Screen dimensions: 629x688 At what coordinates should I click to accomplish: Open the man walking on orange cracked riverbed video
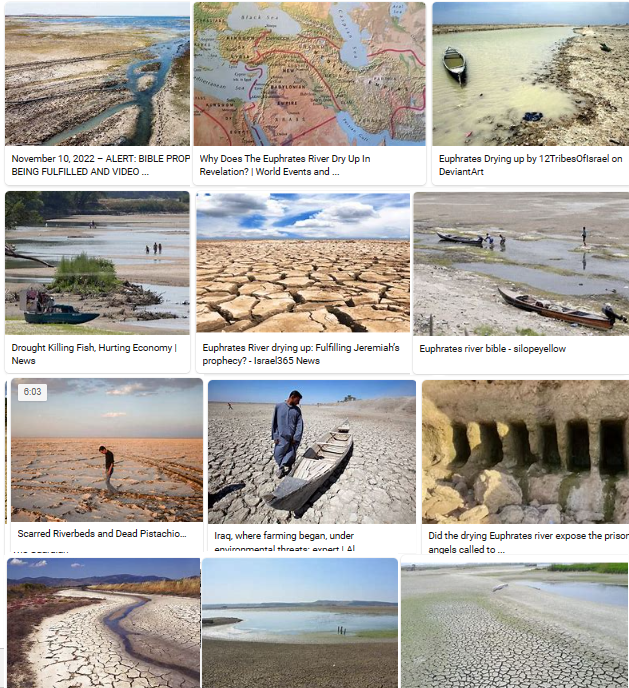(x=107, y=450)
